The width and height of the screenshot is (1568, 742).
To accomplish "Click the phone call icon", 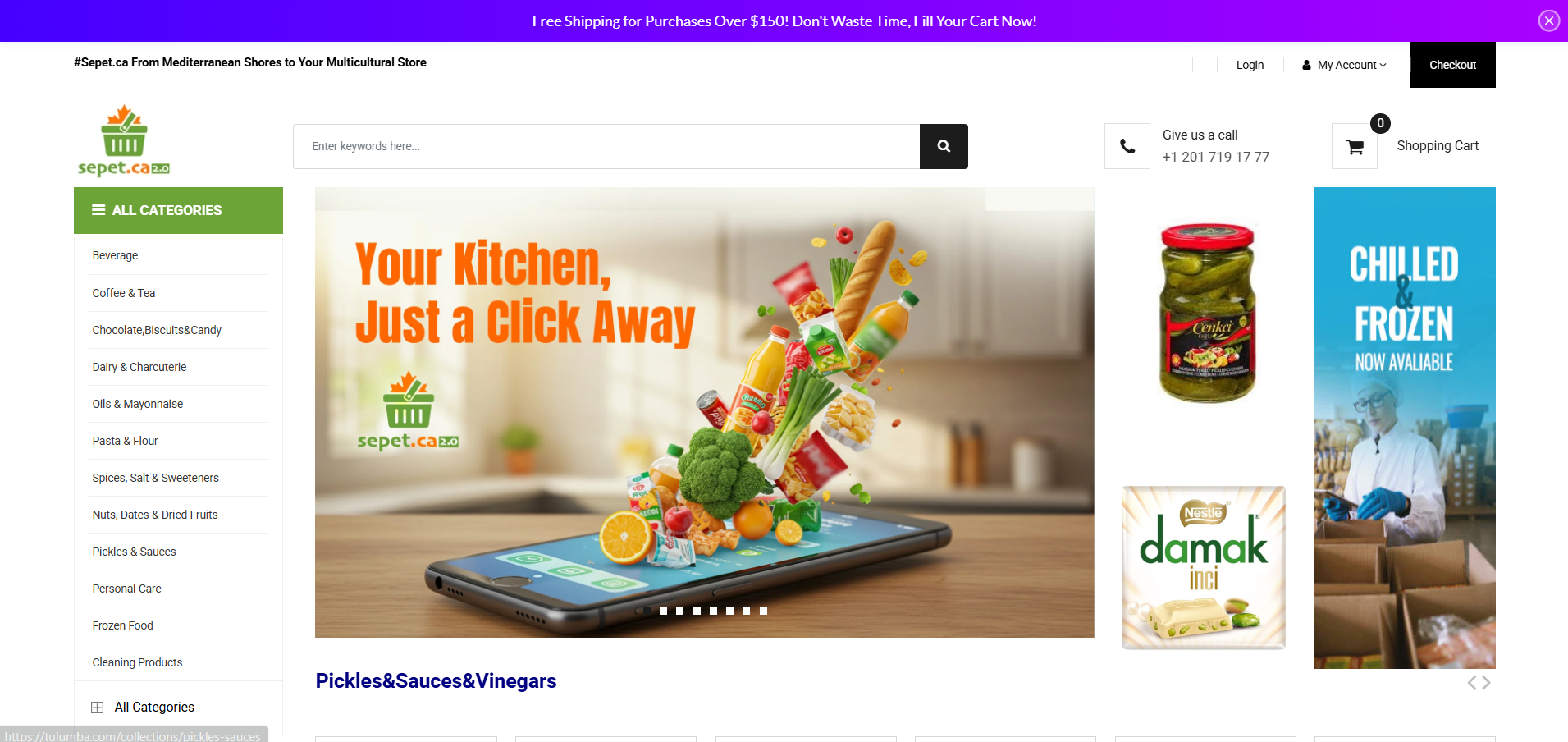I will coord(1127,146).
